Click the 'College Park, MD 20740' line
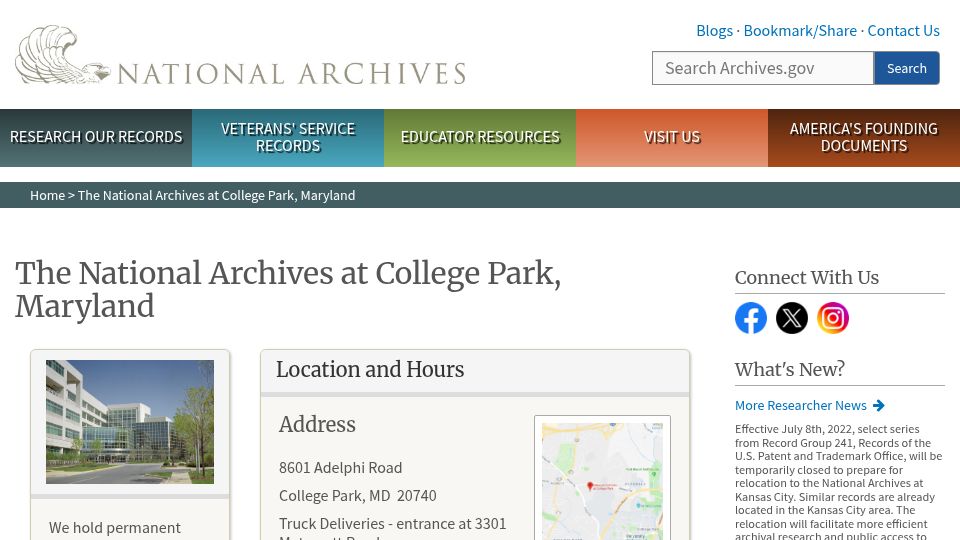Image resolution: width=960 pixels, height=540 pixels. point(358,496)
